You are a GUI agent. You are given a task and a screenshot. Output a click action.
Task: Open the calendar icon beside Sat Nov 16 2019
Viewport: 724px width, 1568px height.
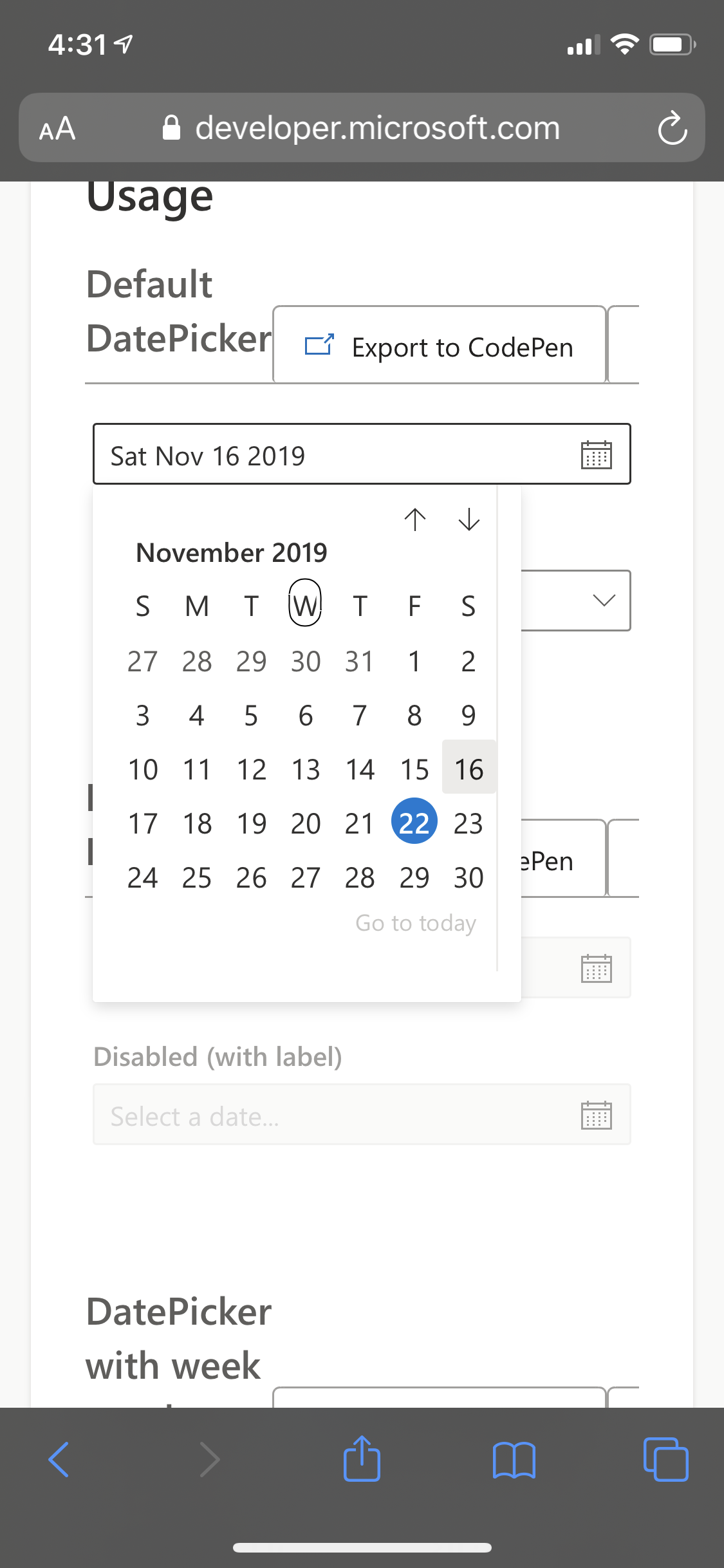click(597, 454)
